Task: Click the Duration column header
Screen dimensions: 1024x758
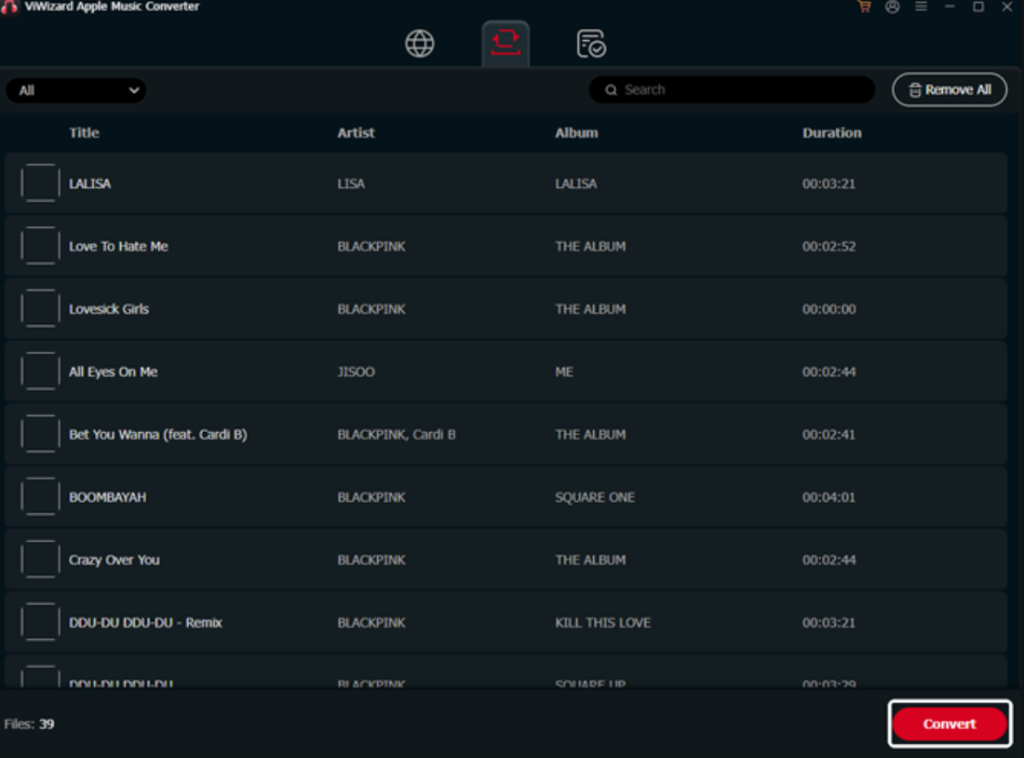Action: [x=831, y=133]
